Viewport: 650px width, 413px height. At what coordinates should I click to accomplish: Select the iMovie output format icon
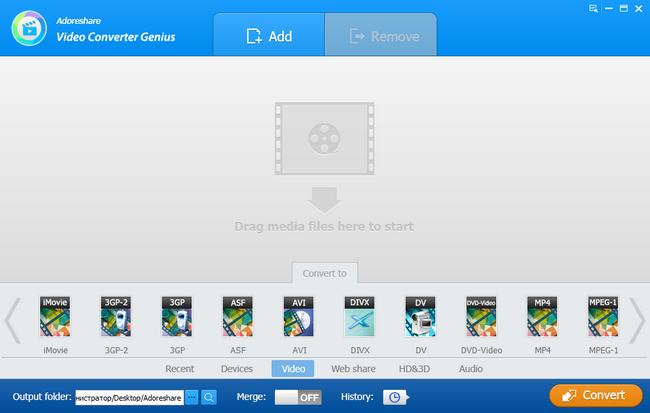pyautogui.click(x=55, y=316)
